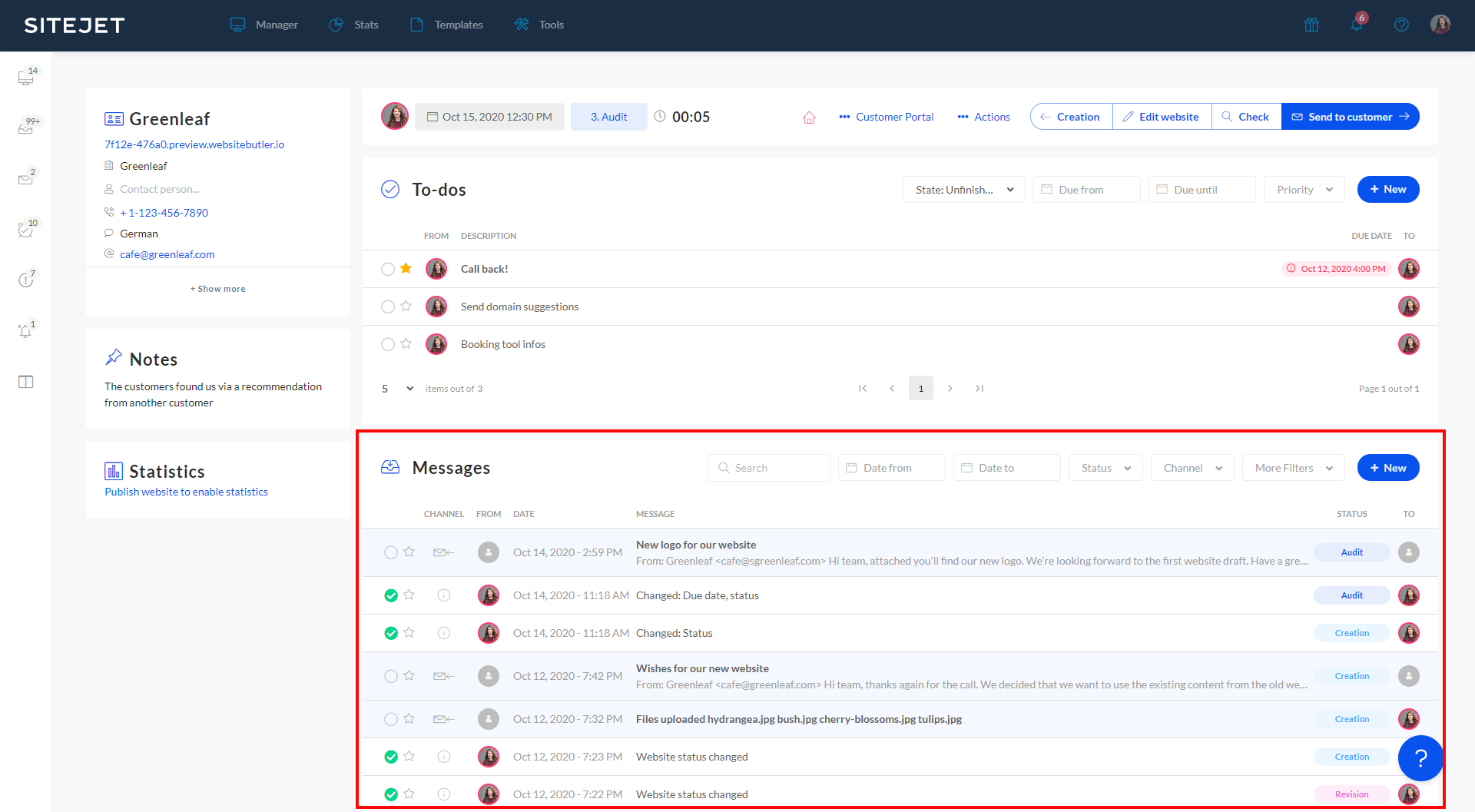Click the to-dos icon in the left sidebar

(x=25, y=230)
